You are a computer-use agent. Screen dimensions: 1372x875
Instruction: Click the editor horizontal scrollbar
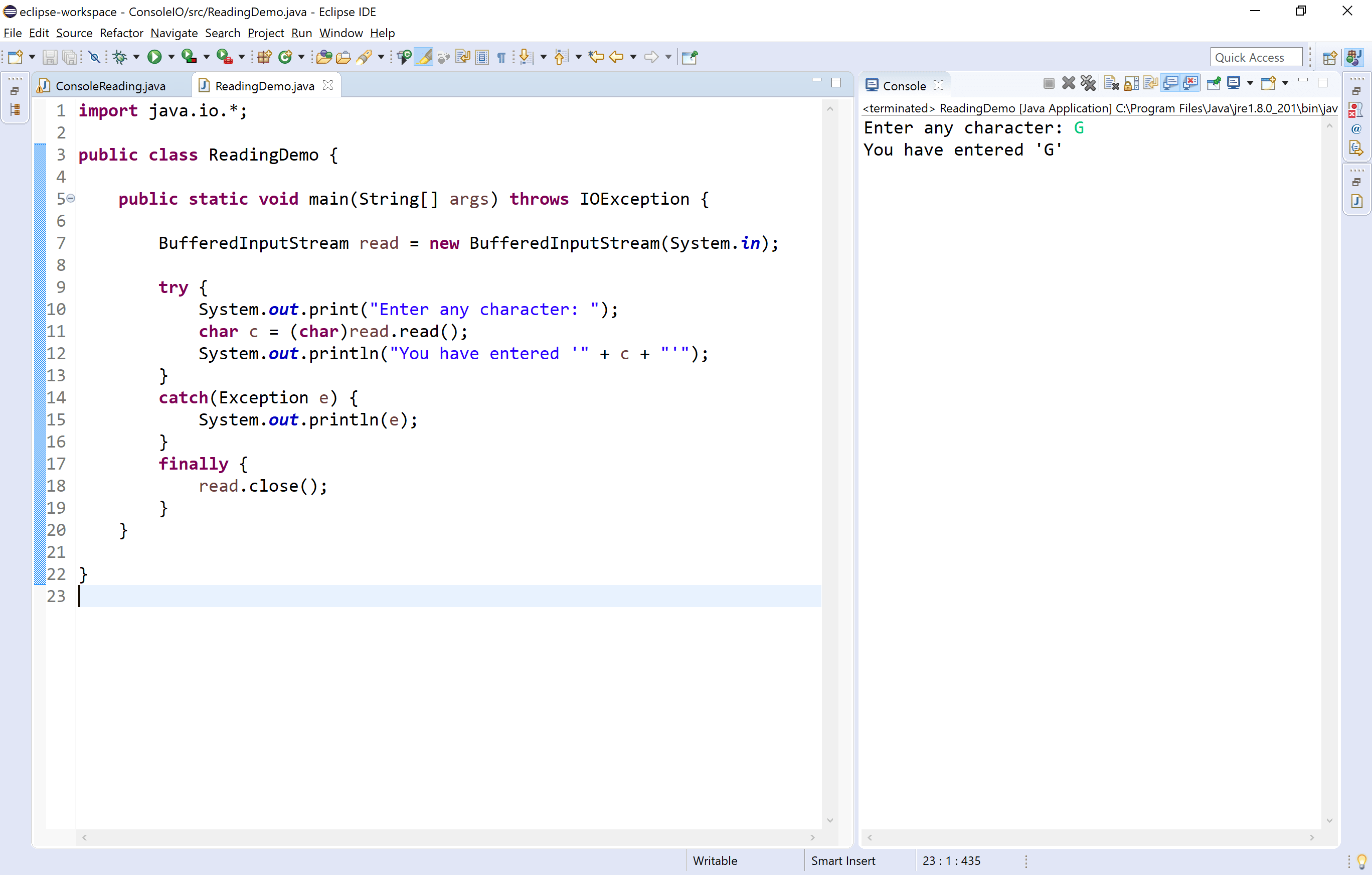[x=448, y=837]
